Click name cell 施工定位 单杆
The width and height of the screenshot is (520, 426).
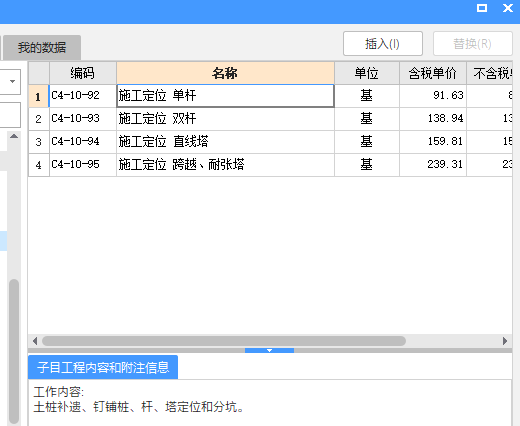click(225, 96)
